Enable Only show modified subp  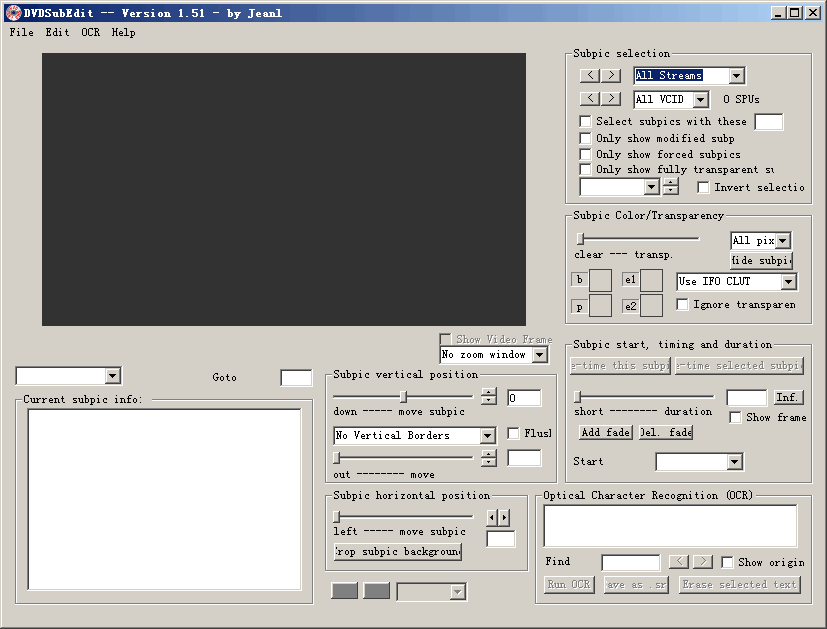coord(585,138)
